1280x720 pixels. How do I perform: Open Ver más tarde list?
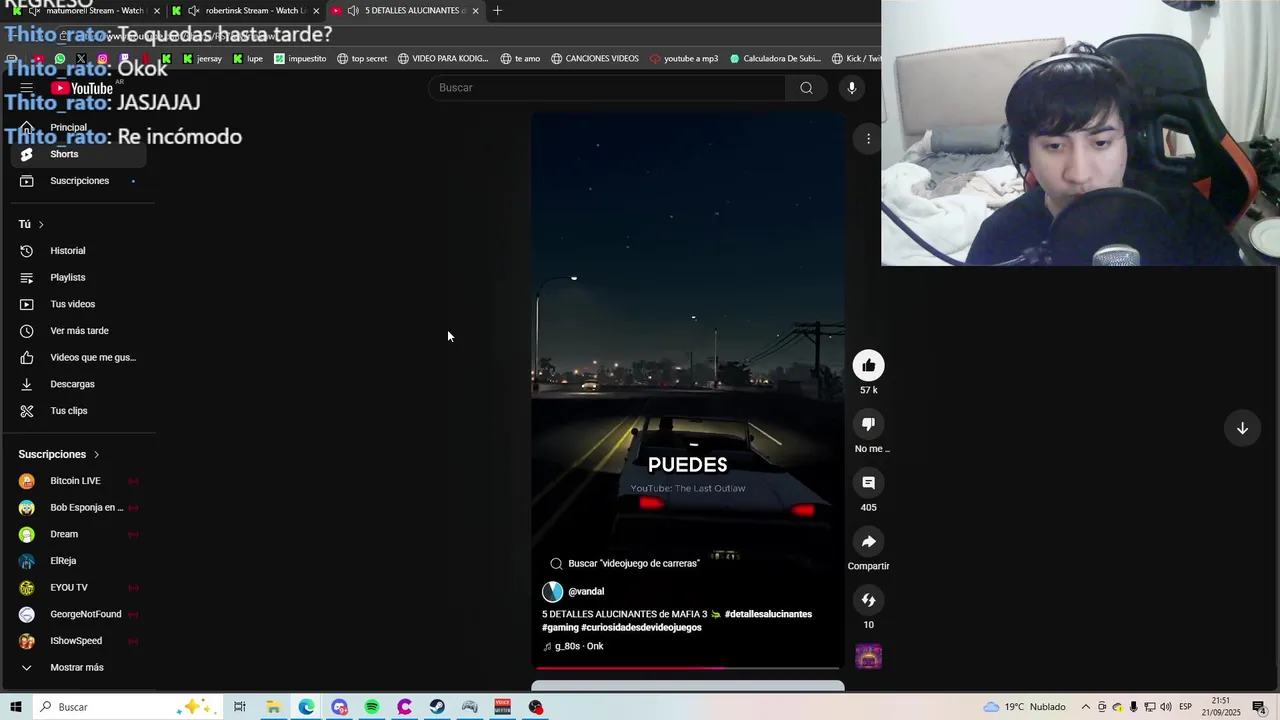point(78,331)
